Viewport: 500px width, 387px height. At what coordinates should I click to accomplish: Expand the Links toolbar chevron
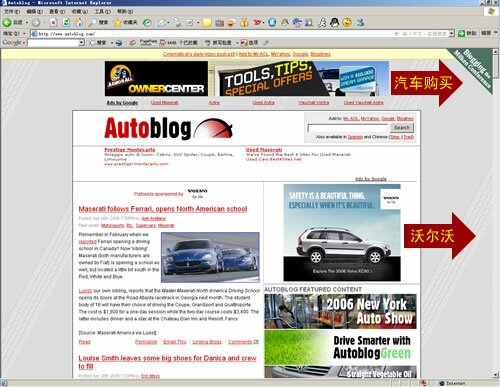pyautogui.click(x=496, y=33)
